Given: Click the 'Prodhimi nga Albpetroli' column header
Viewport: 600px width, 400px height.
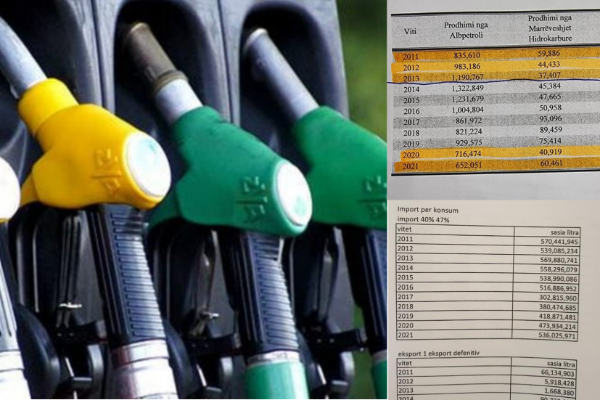Looking at the screenshot, I should click(x=466, y=30).
